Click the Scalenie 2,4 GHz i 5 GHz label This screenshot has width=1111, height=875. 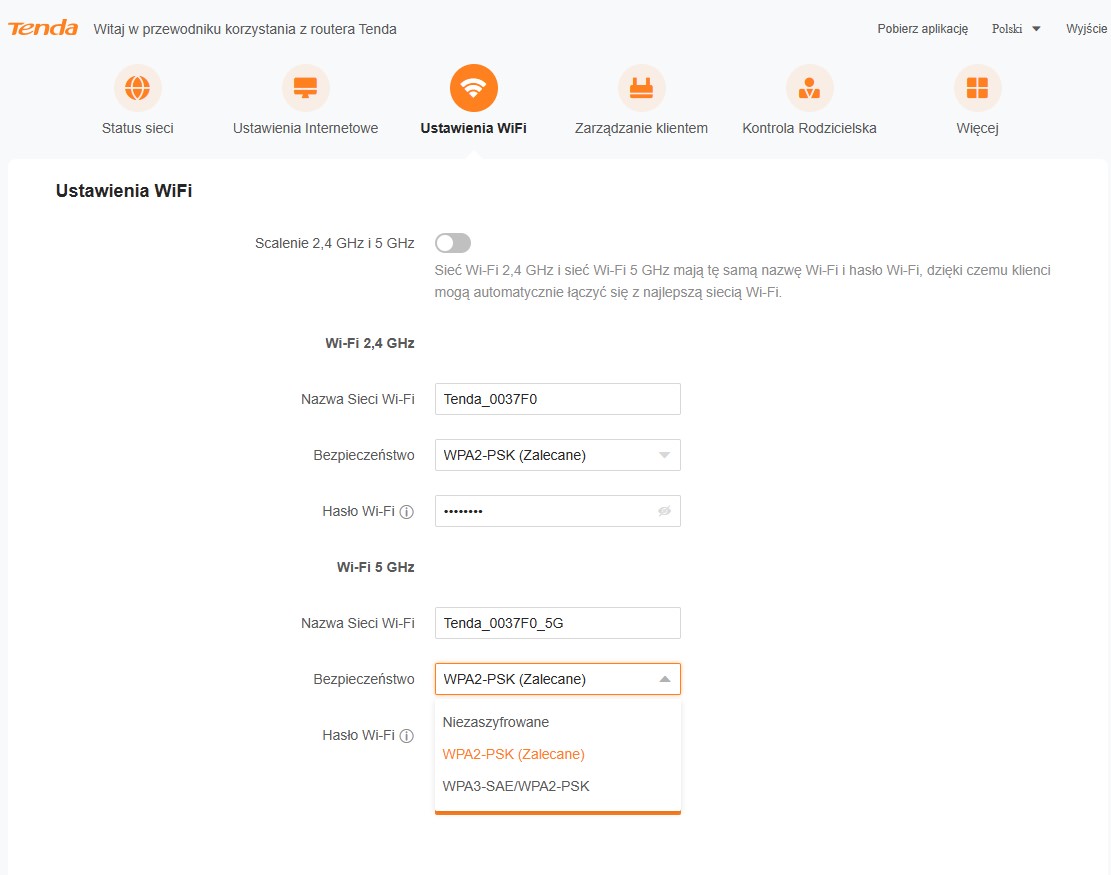334,243
